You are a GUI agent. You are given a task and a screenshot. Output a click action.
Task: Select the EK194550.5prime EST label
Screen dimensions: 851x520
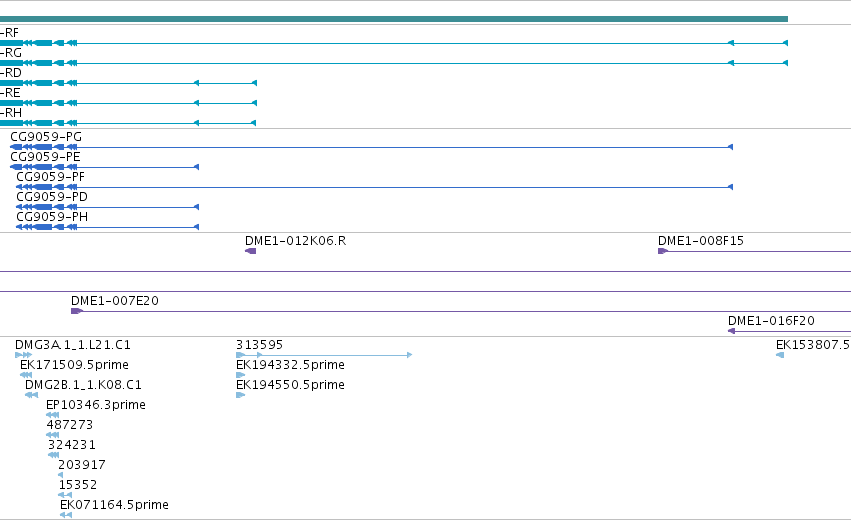[290, 385]
